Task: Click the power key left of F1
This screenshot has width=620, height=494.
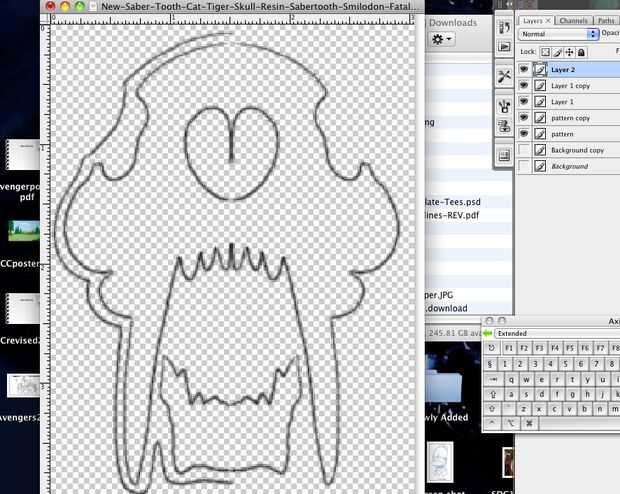Action: pos(491,348)
